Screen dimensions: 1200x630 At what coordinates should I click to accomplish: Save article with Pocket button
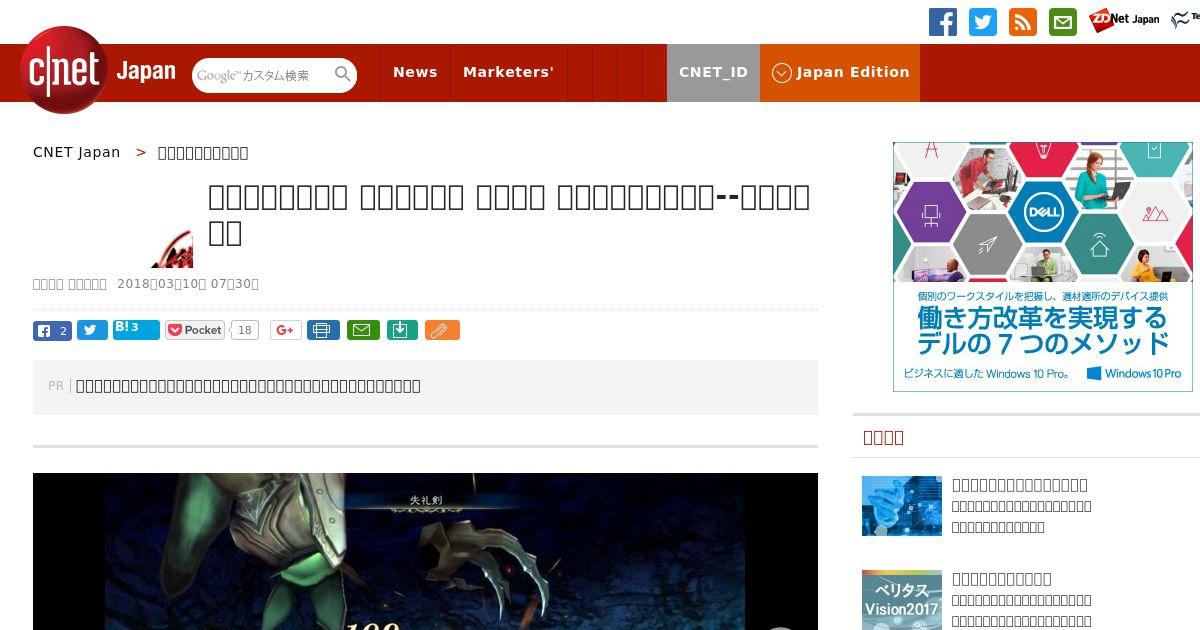pos(195,330)
